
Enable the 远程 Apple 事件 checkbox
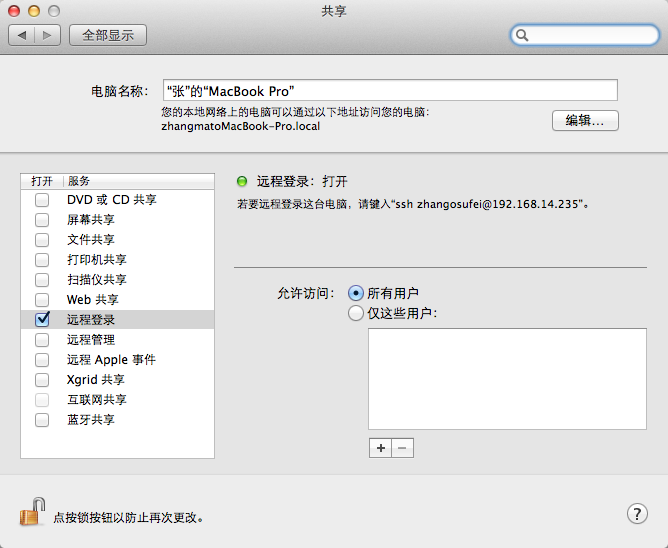click(x=42, y=360)
